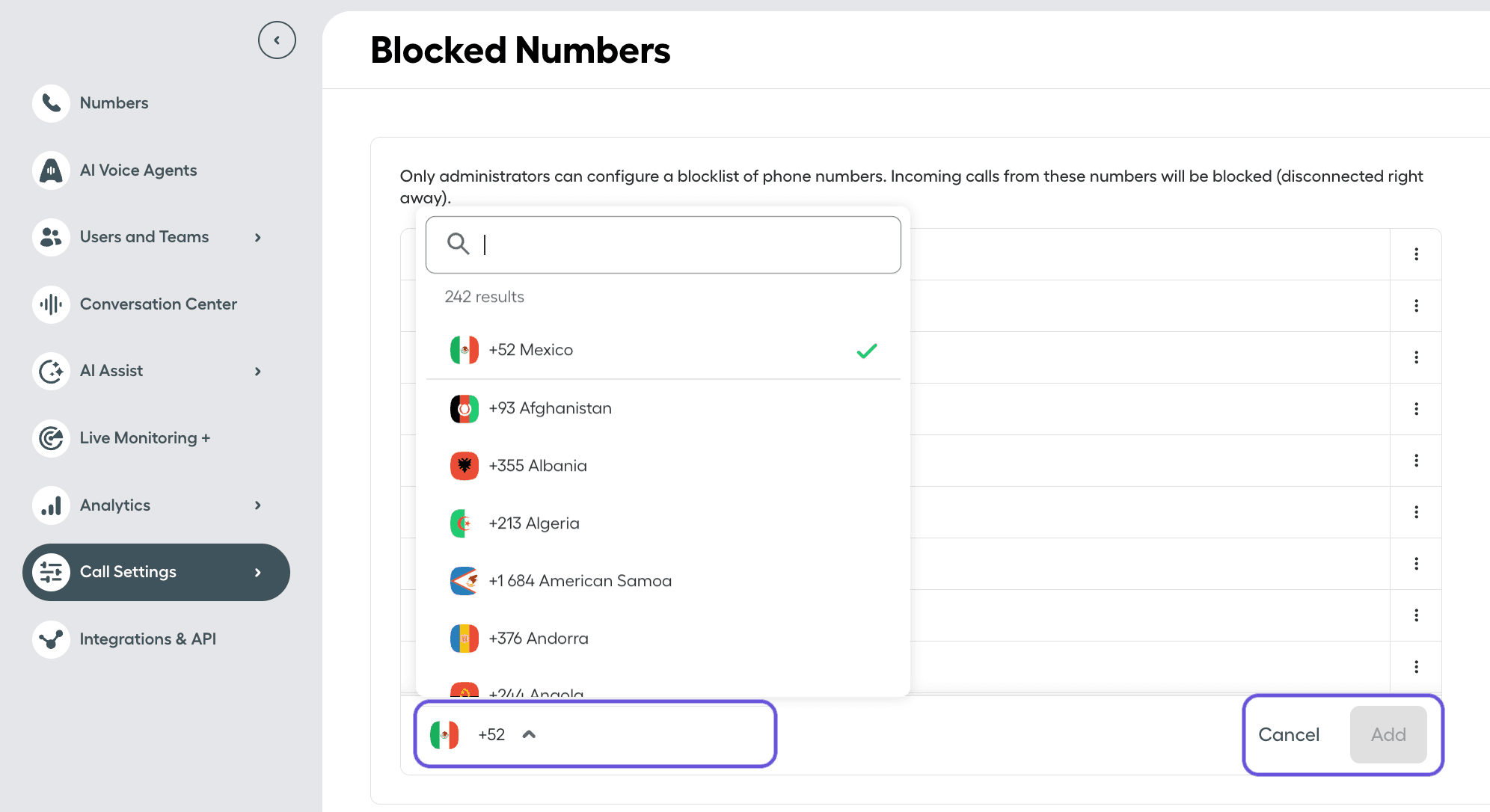Screen dimensions: 1490x812
Task: Select Call Settings in the navigation menu
Action: tap(128, 572)
